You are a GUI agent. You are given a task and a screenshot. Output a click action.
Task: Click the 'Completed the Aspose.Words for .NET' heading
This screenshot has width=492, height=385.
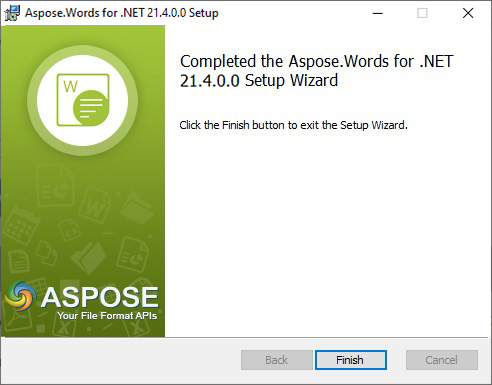coord(317,71)
